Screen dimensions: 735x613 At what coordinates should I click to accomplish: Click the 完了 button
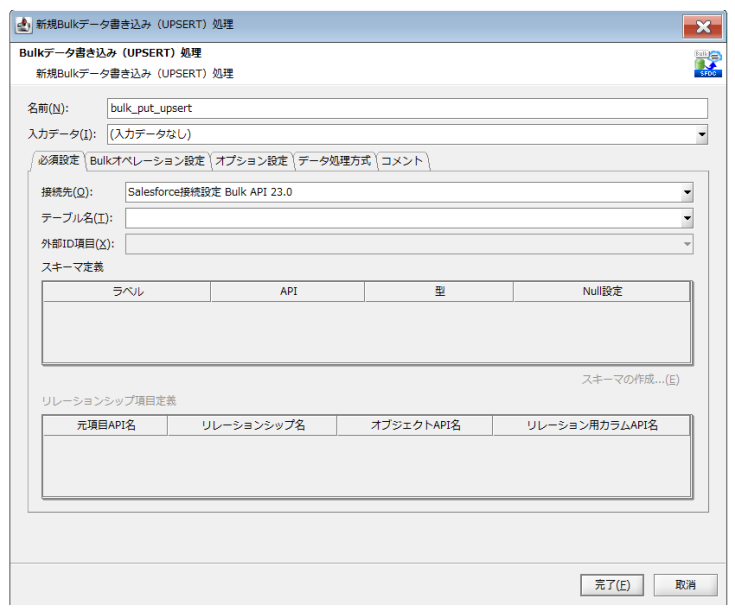(x=612, y=585)
